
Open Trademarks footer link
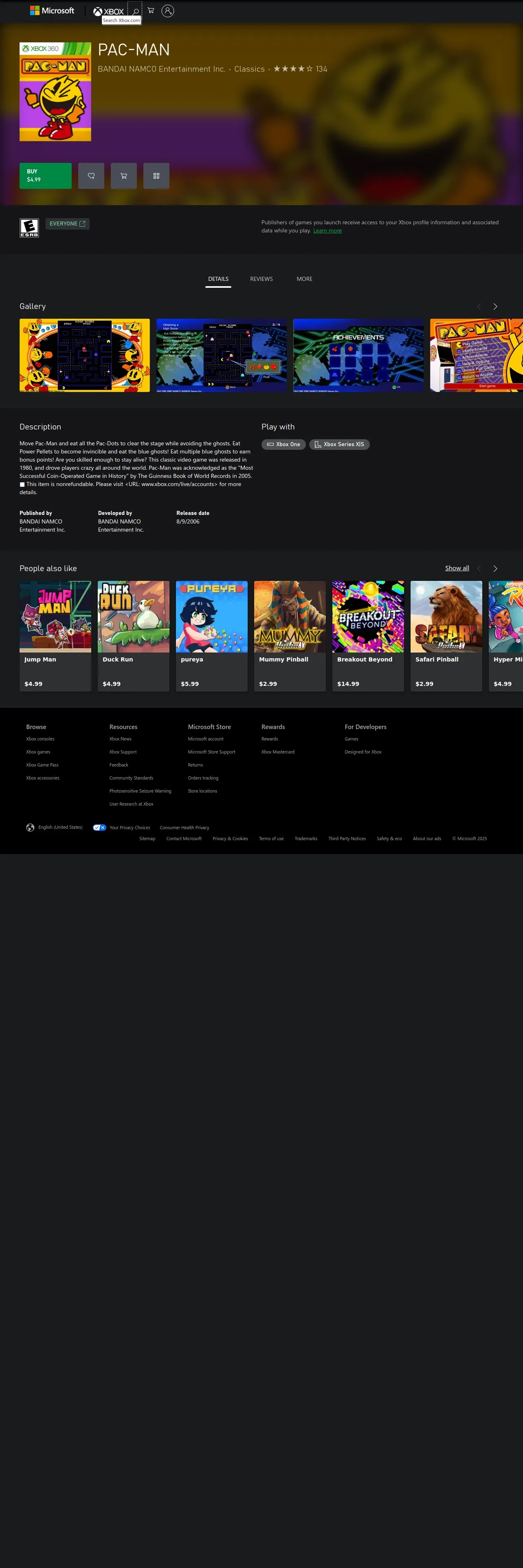coord(306,839)
